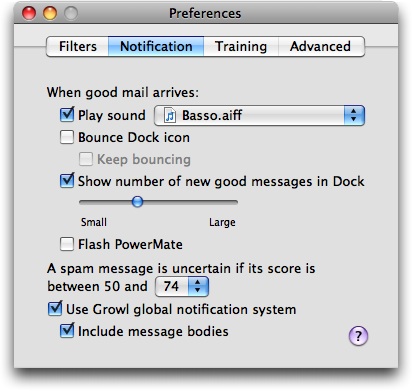412x391 pixels.
Task: Open the uncertain score 74 dropdown
Action: tap(182, 286)
